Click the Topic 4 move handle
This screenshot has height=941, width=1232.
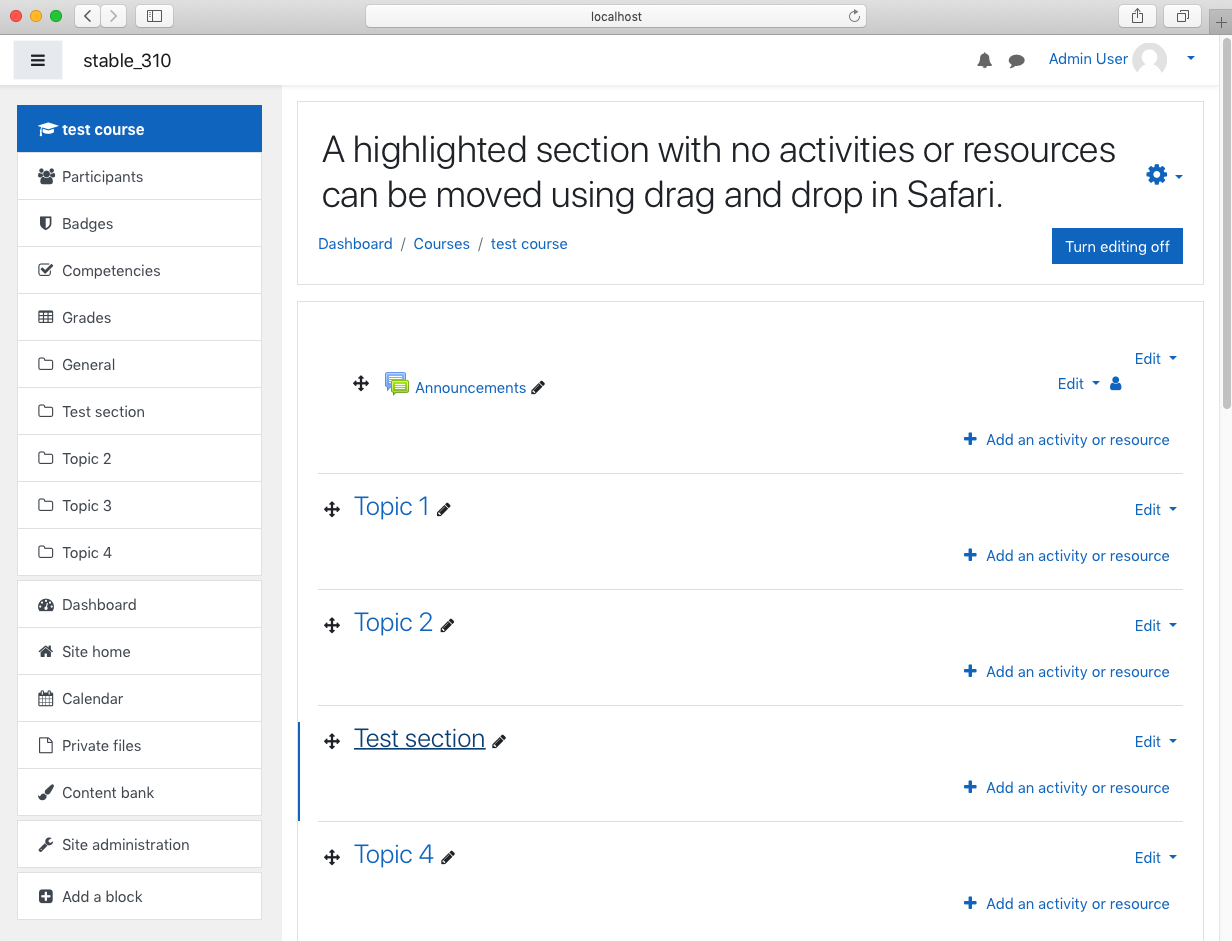click(x=332, y=858)
